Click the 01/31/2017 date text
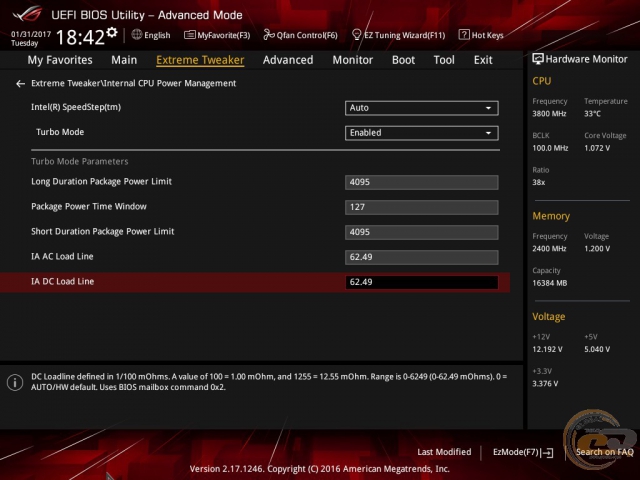The image size is (640, 480). pos(31,34)
